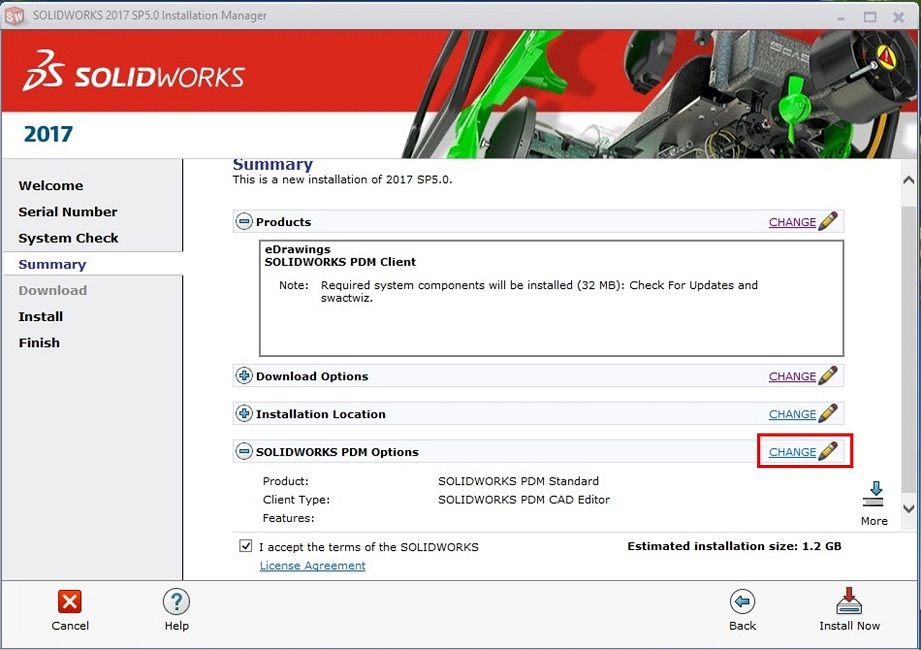Click the SOLIDWORKS app icon in title bar
921x650 pixels.
tap(15, 16)
